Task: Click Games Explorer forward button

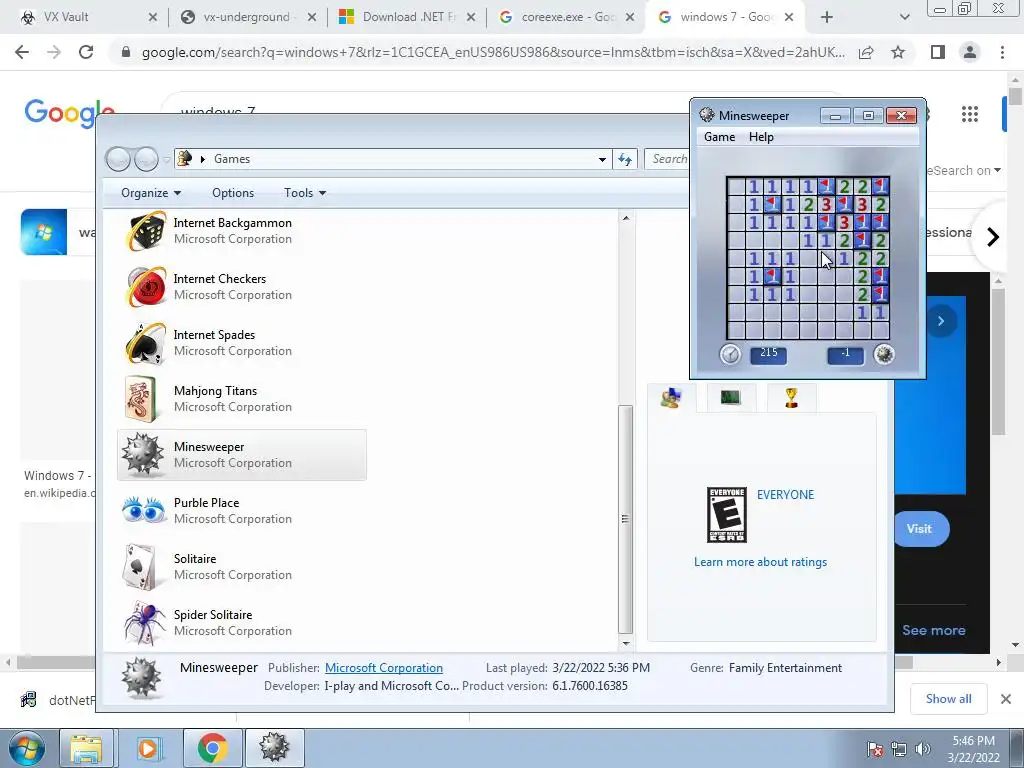Action: (x=146, y=159)
